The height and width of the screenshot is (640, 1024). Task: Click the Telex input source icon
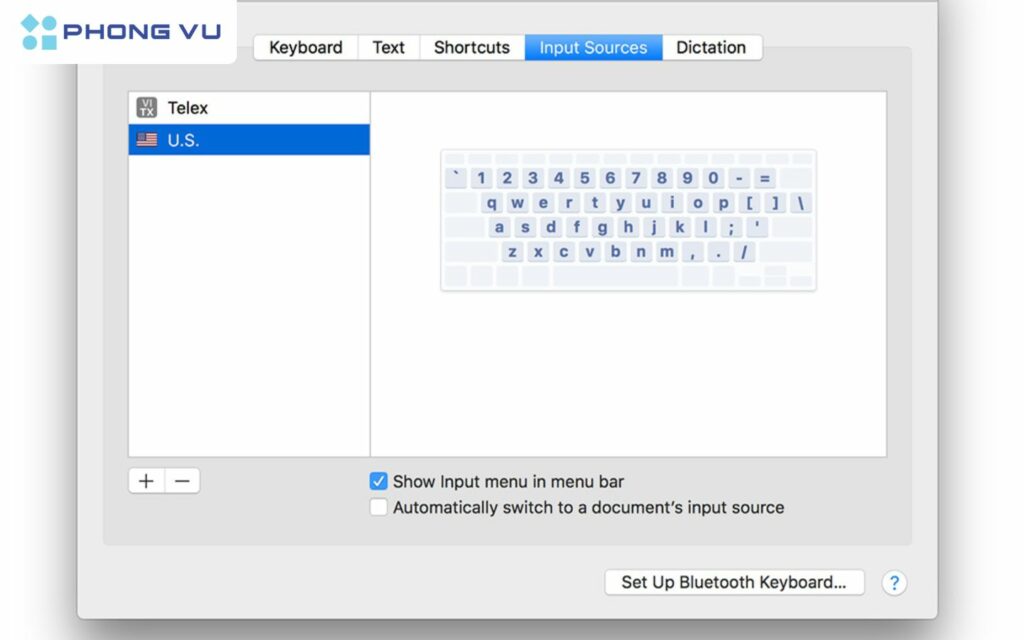147,108
